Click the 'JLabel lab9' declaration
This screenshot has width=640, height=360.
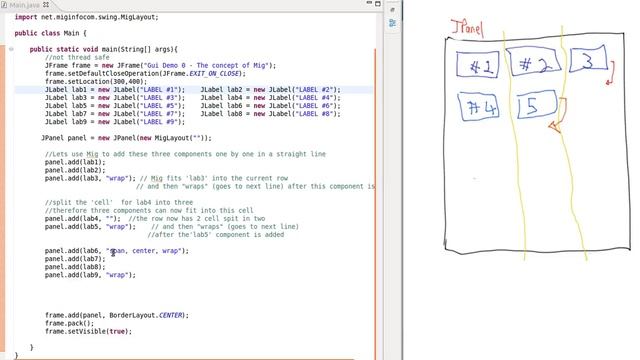tap(115, 122)
